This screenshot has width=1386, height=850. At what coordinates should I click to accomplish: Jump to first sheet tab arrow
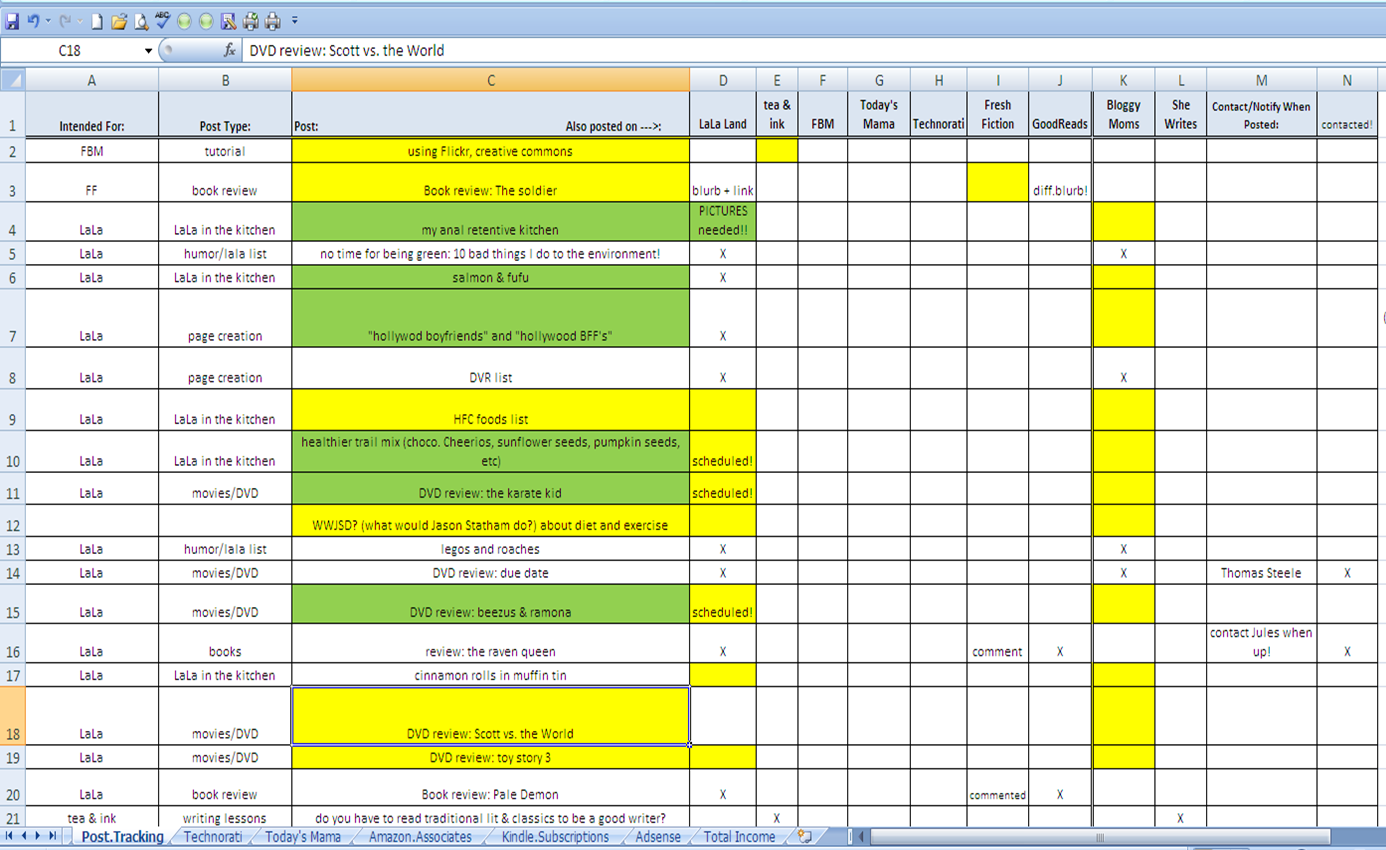(11, 836)
